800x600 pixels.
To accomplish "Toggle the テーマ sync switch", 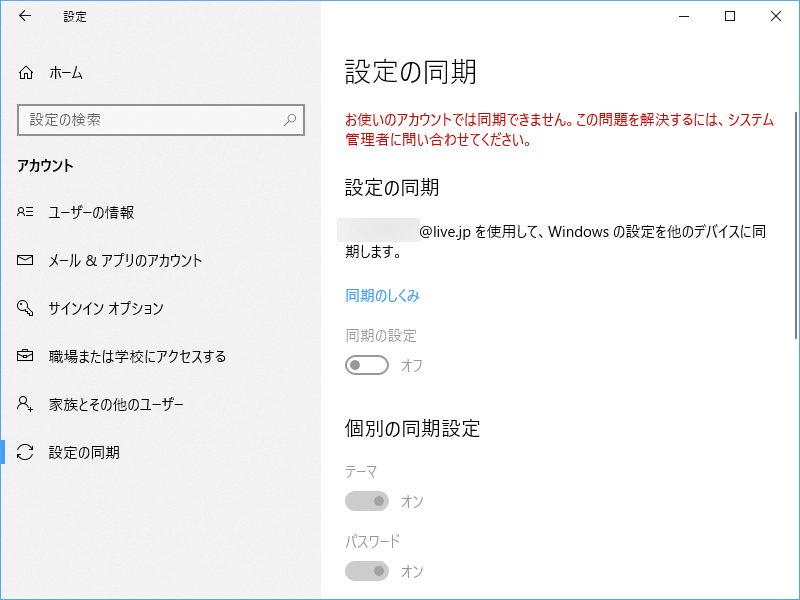I will (x=367, y=500).
